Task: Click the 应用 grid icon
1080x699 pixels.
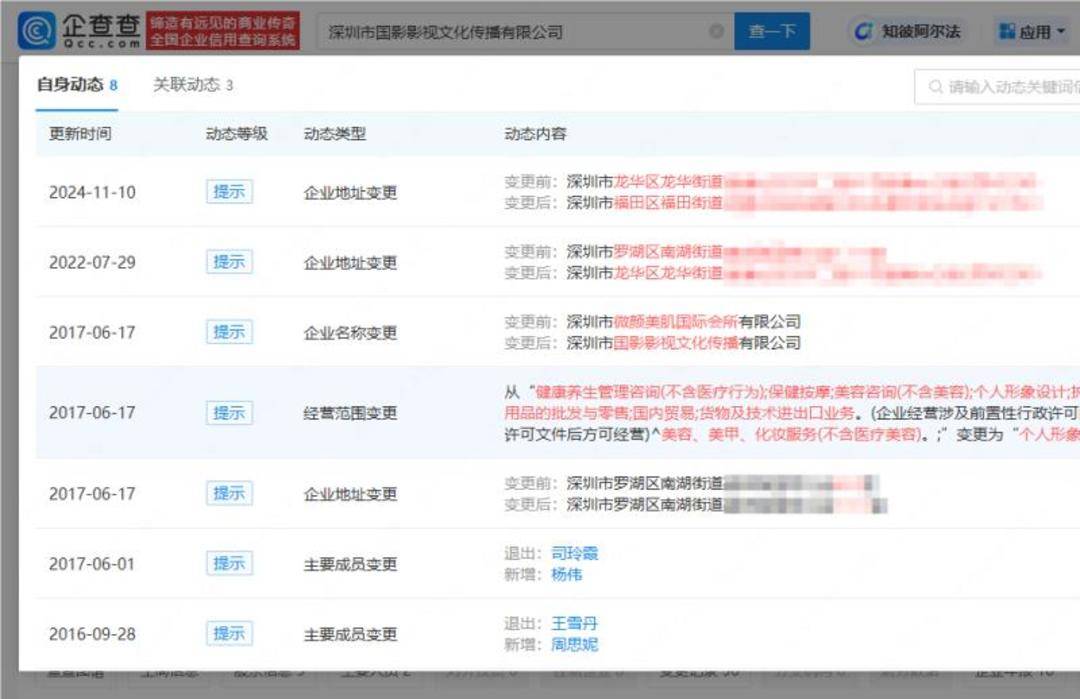Action: [x=1006, y=33]
